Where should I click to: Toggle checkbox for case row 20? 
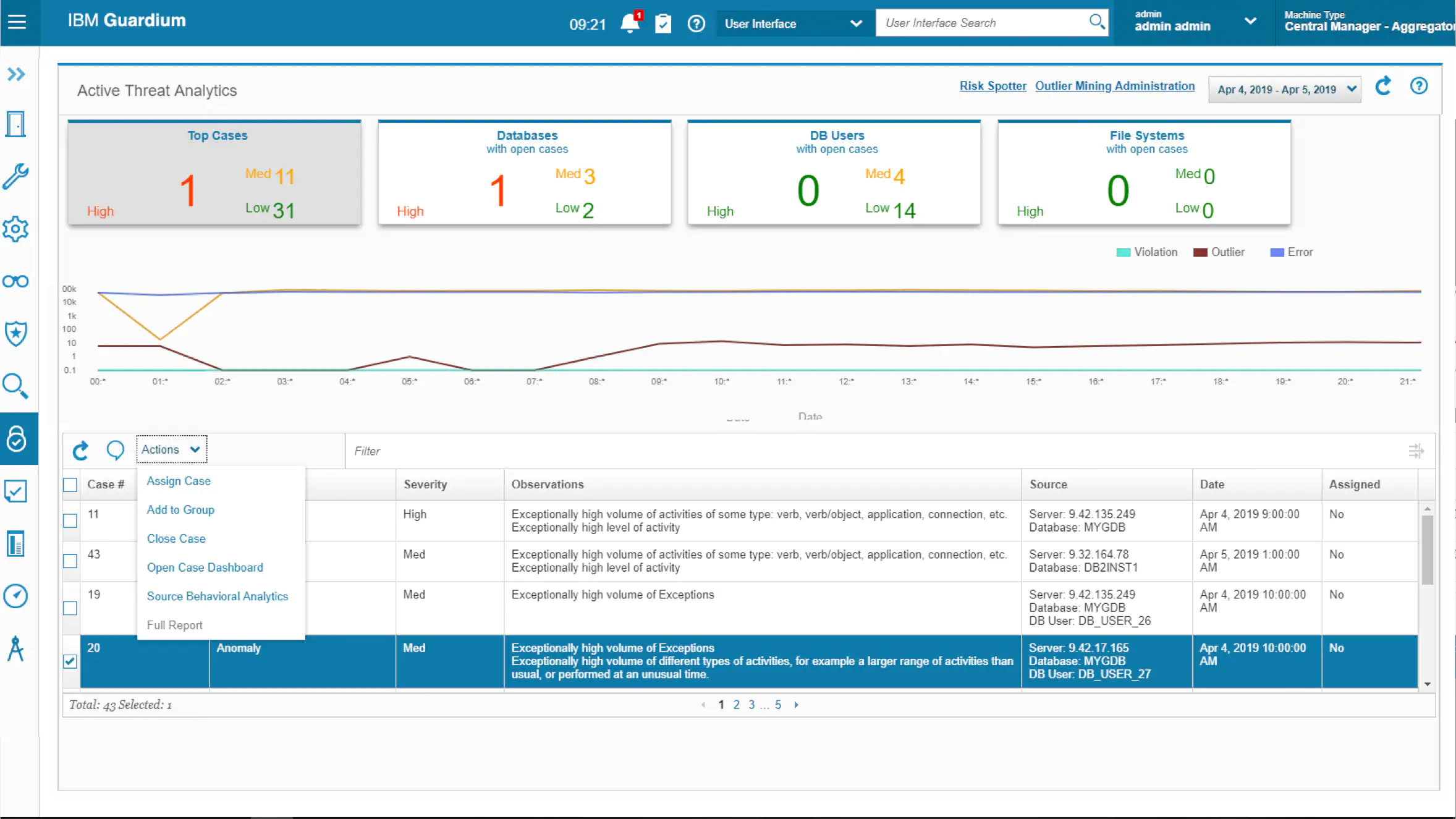coord(70,661)
